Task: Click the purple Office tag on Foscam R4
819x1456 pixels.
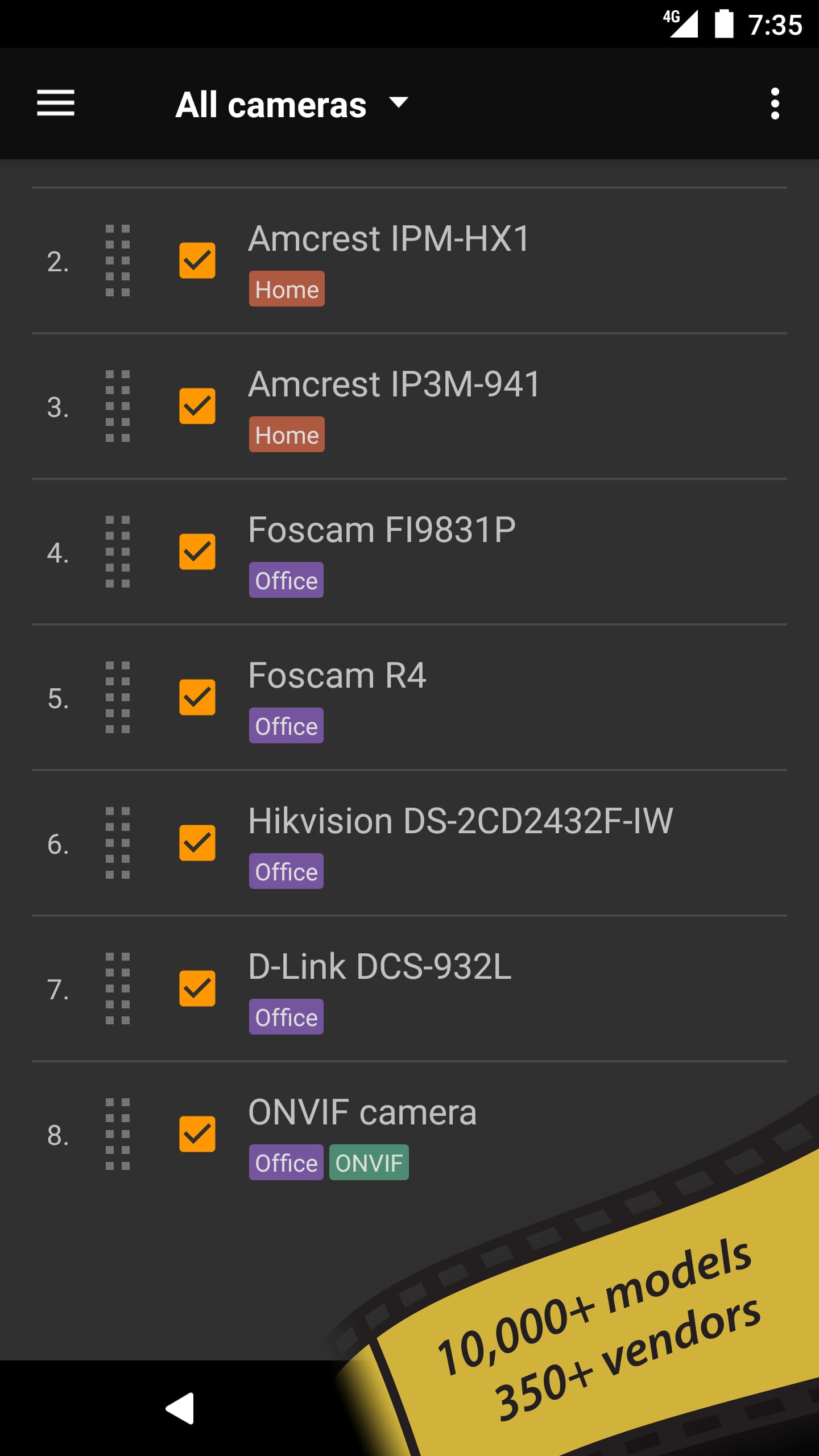Action: (286, 725)
